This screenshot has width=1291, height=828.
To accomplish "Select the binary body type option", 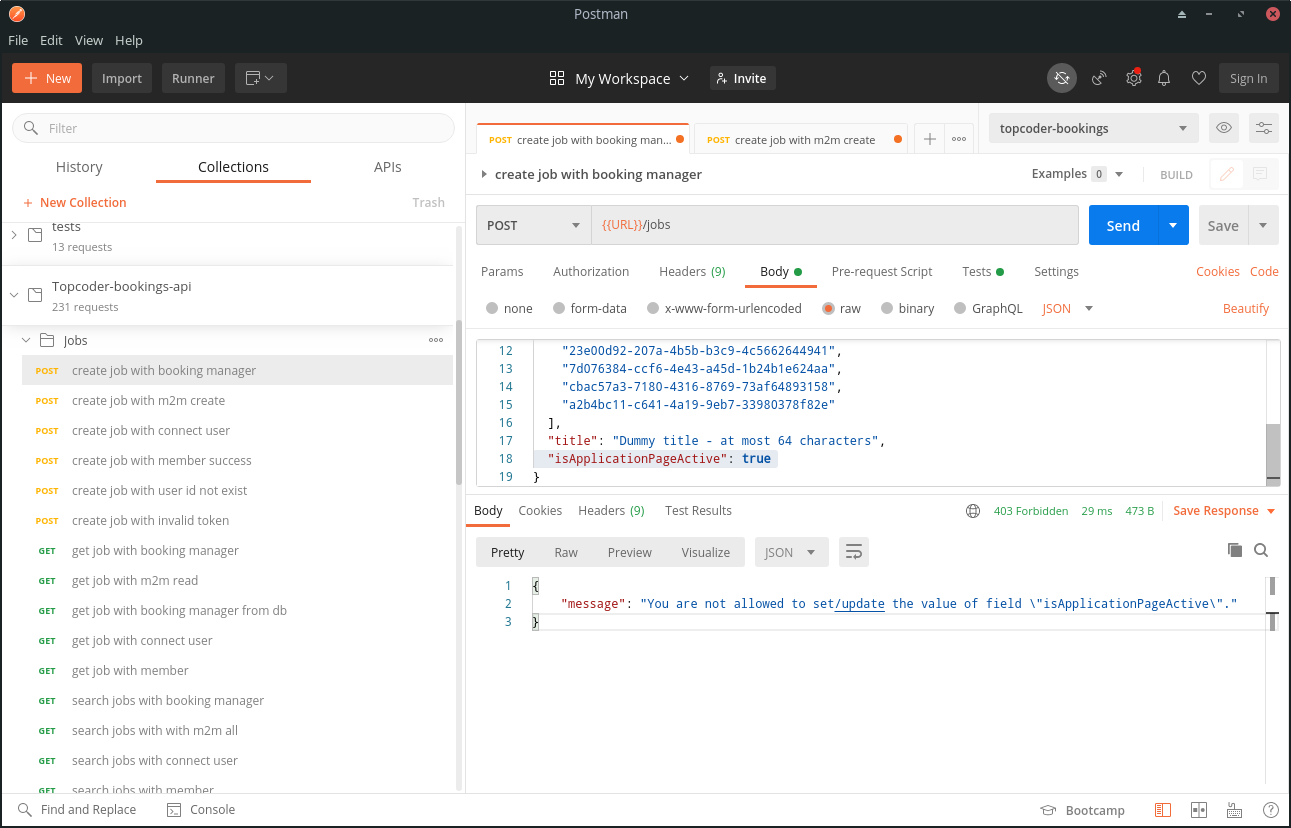I will coord(887,309).
